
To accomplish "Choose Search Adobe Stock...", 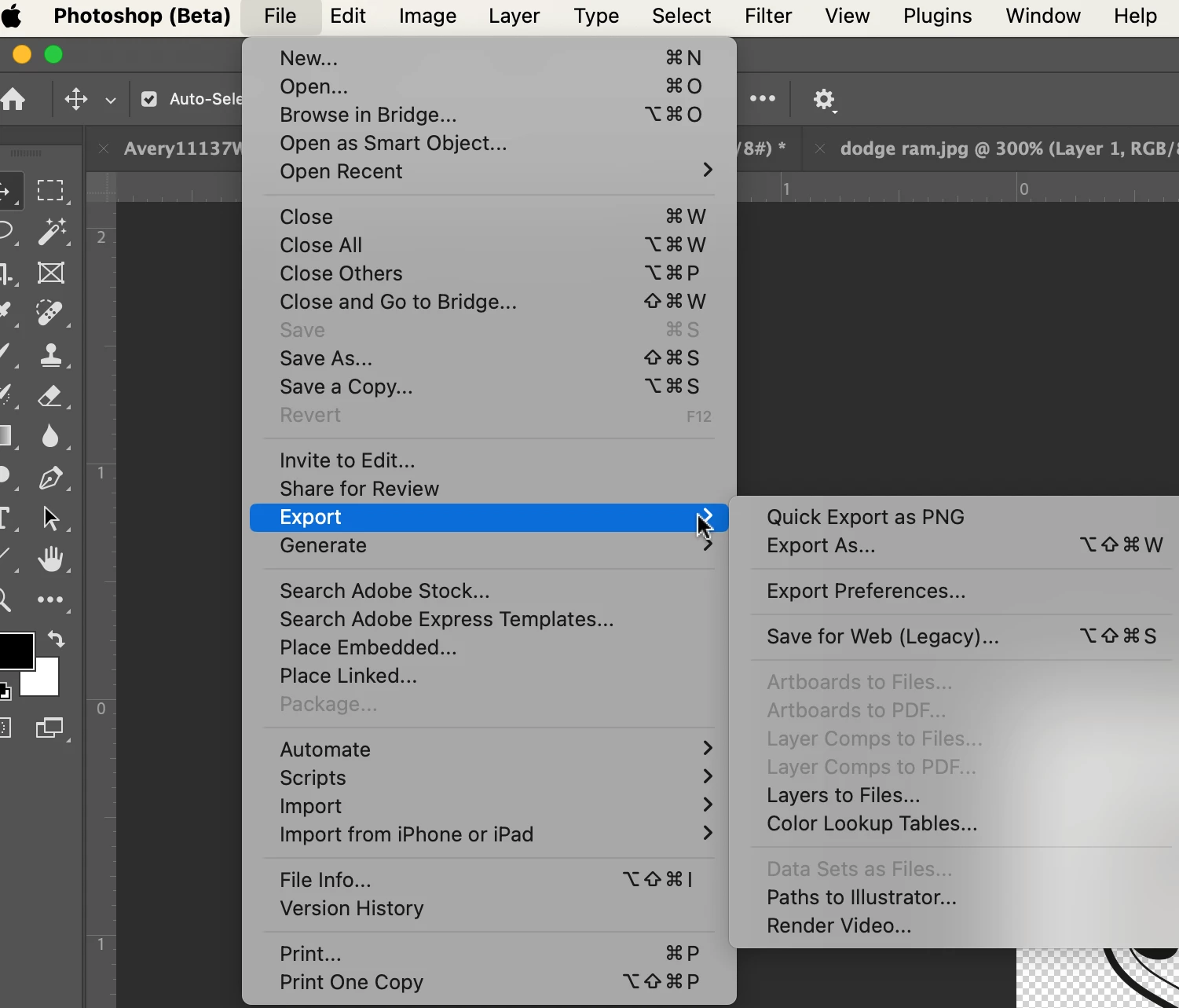I will click(x=489, y=591).
